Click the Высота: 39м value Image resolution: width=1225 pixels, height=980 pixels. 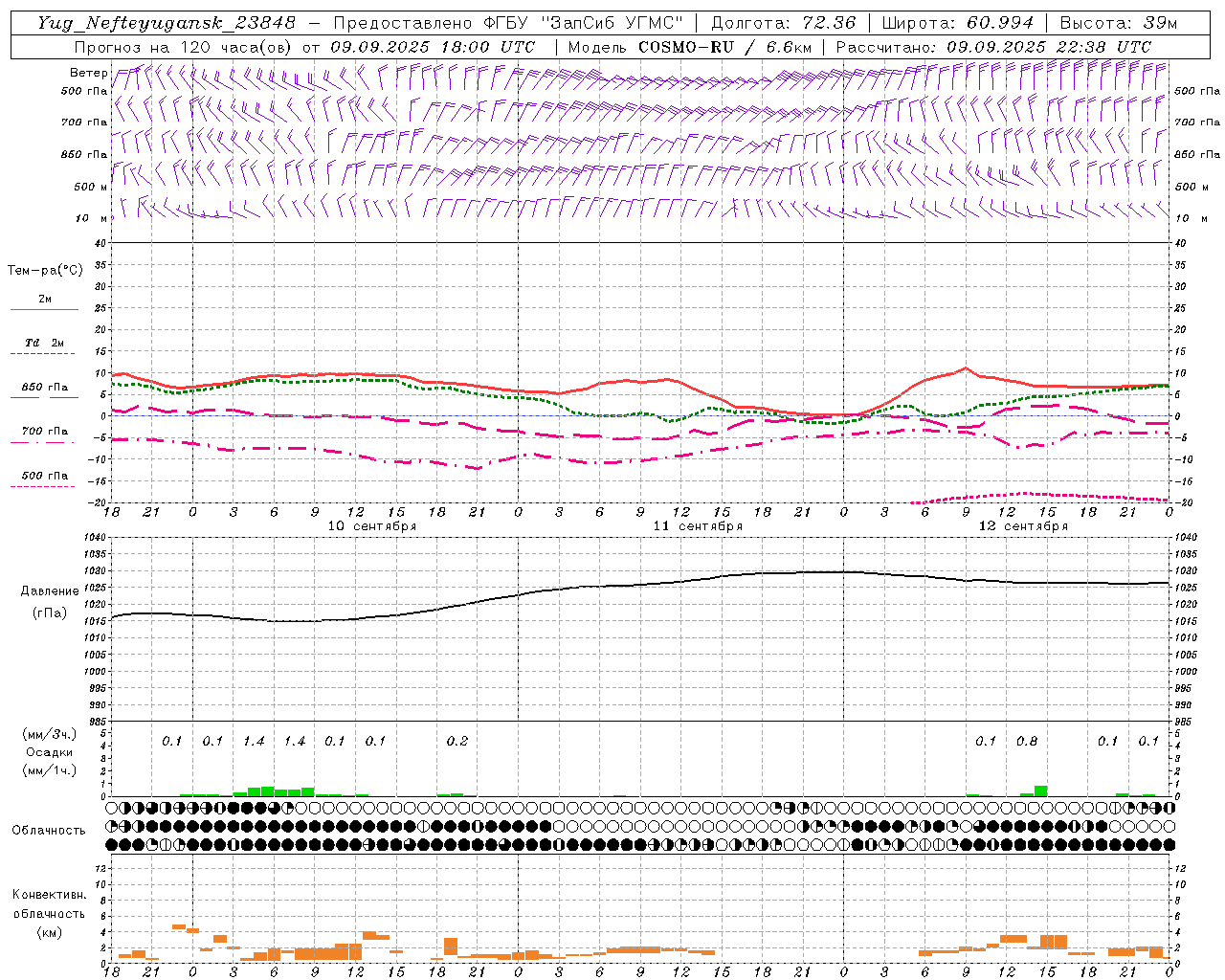[1119, 23]
